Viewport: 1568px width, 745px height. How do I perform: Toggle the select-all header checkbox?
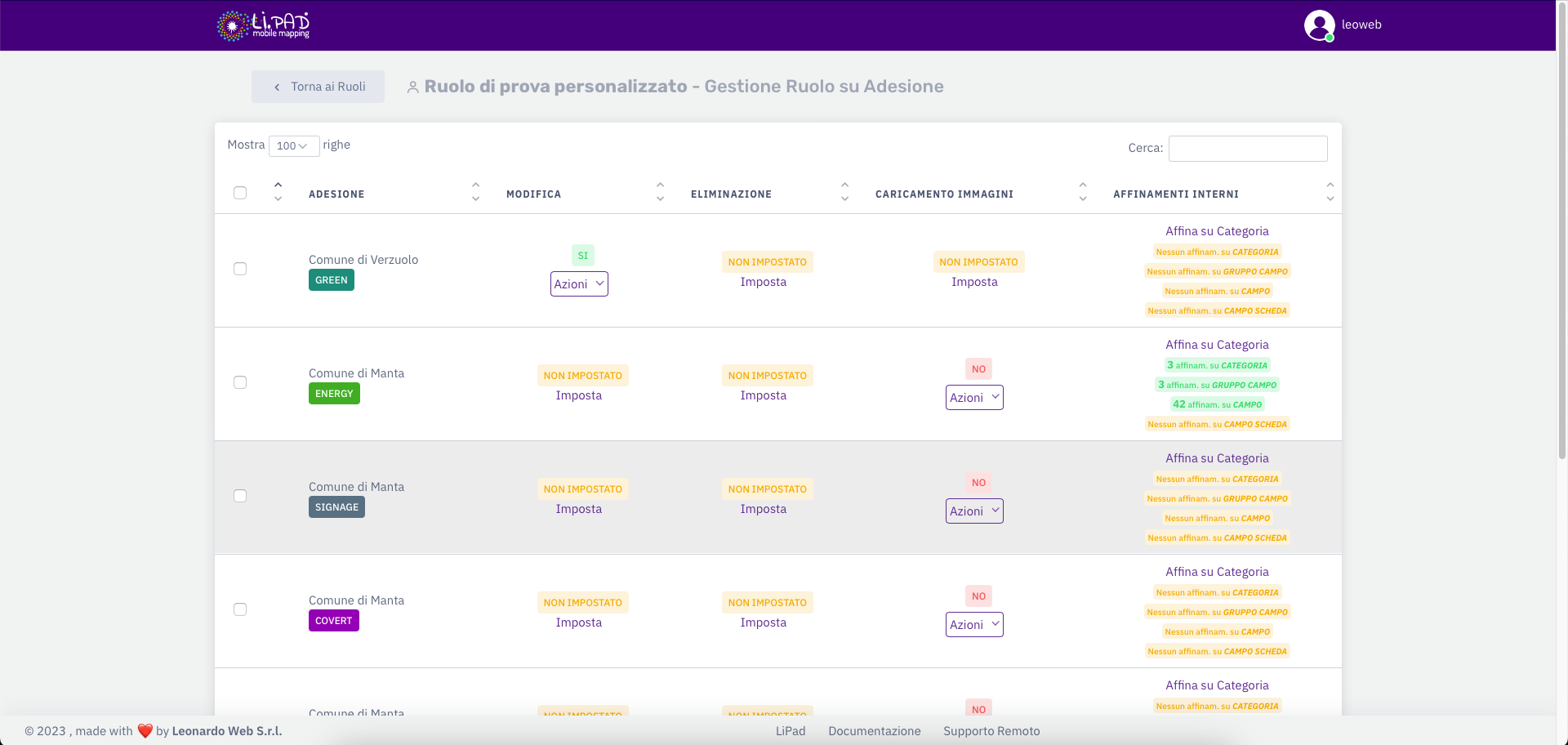[x=240, y=193]
